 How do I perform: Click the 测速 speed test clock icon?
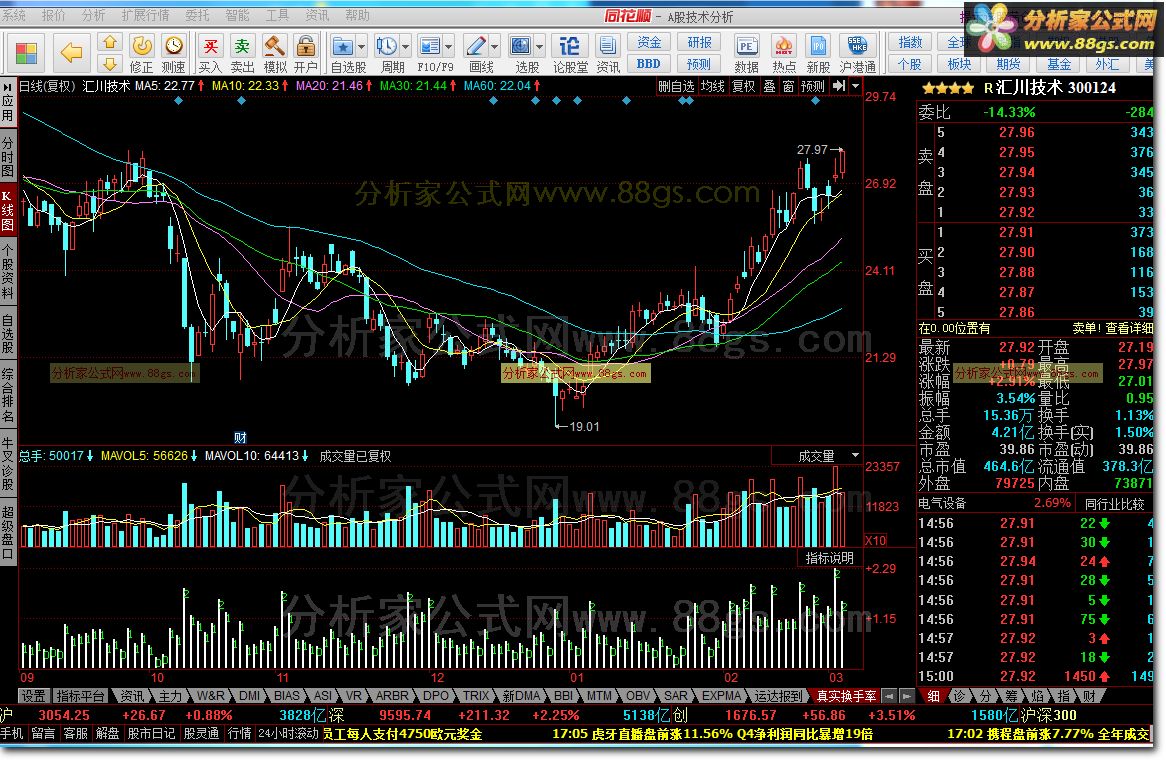[174, 53]
